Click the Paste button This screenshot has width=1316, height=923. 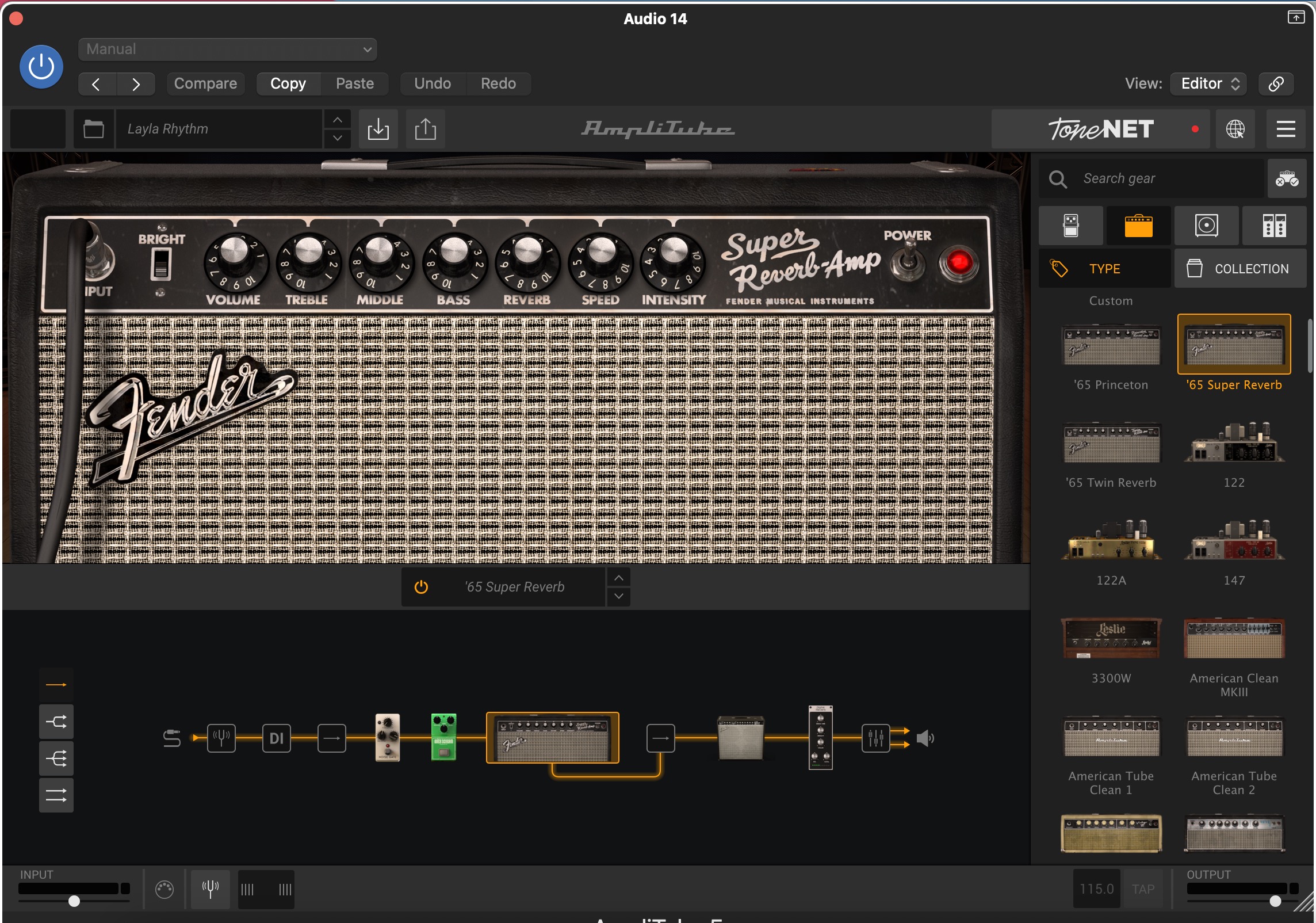point(355,84)
